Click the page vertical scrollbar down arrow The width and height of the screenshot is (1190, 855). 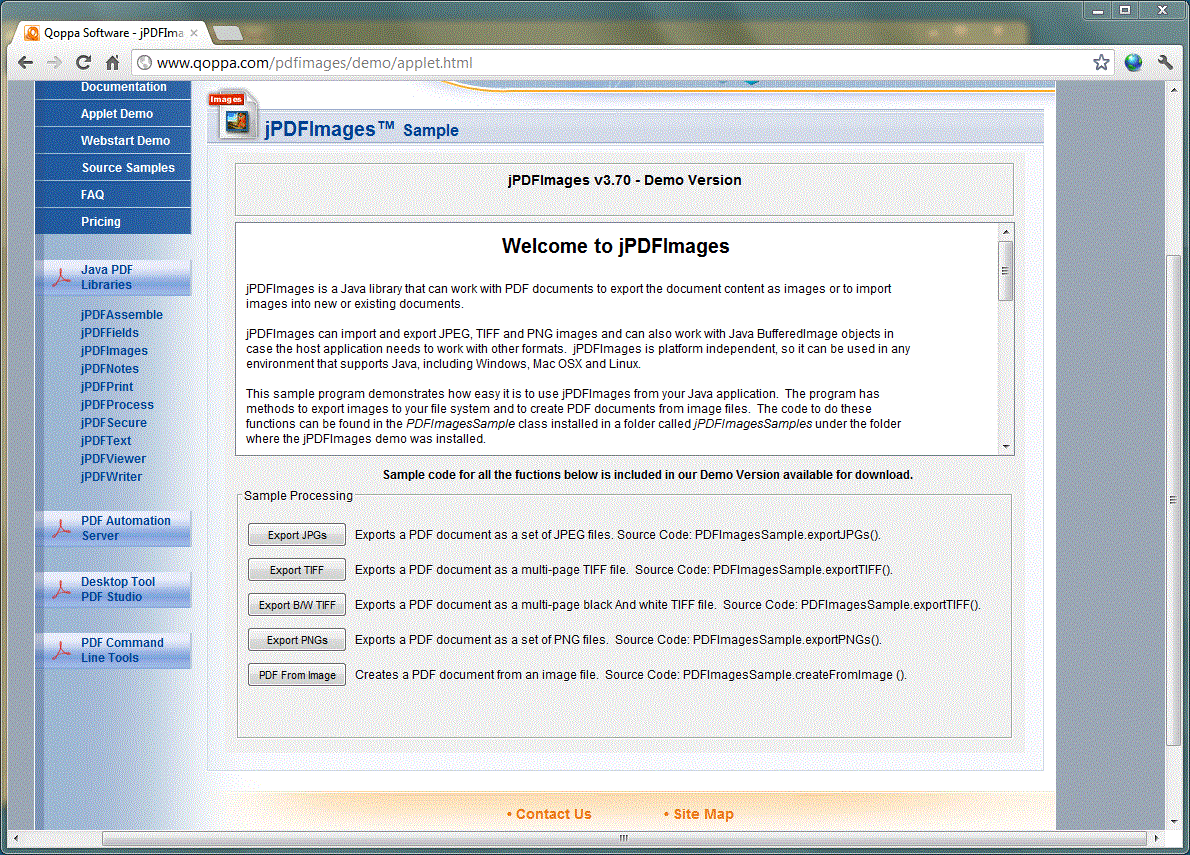(x=1174, y=821)
